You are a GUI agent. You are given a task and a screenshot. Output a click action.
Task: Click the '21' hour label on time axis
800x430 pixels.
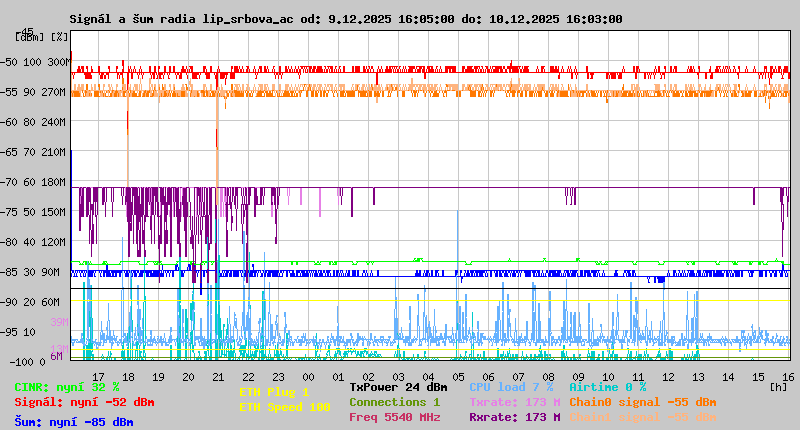click(x=218, y=377)
